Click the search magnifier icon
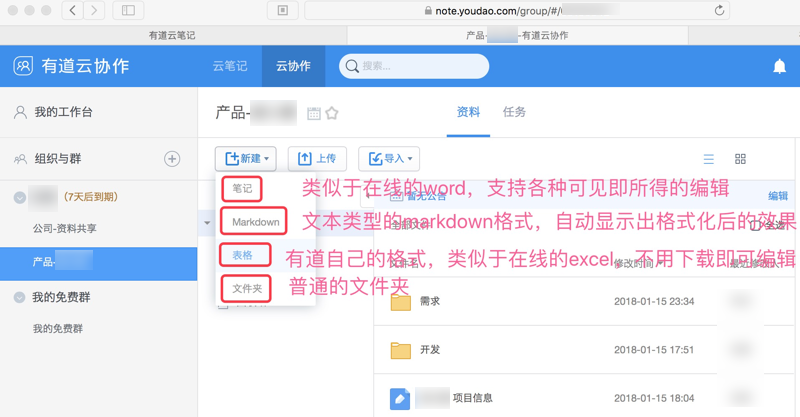 (352, 66)
